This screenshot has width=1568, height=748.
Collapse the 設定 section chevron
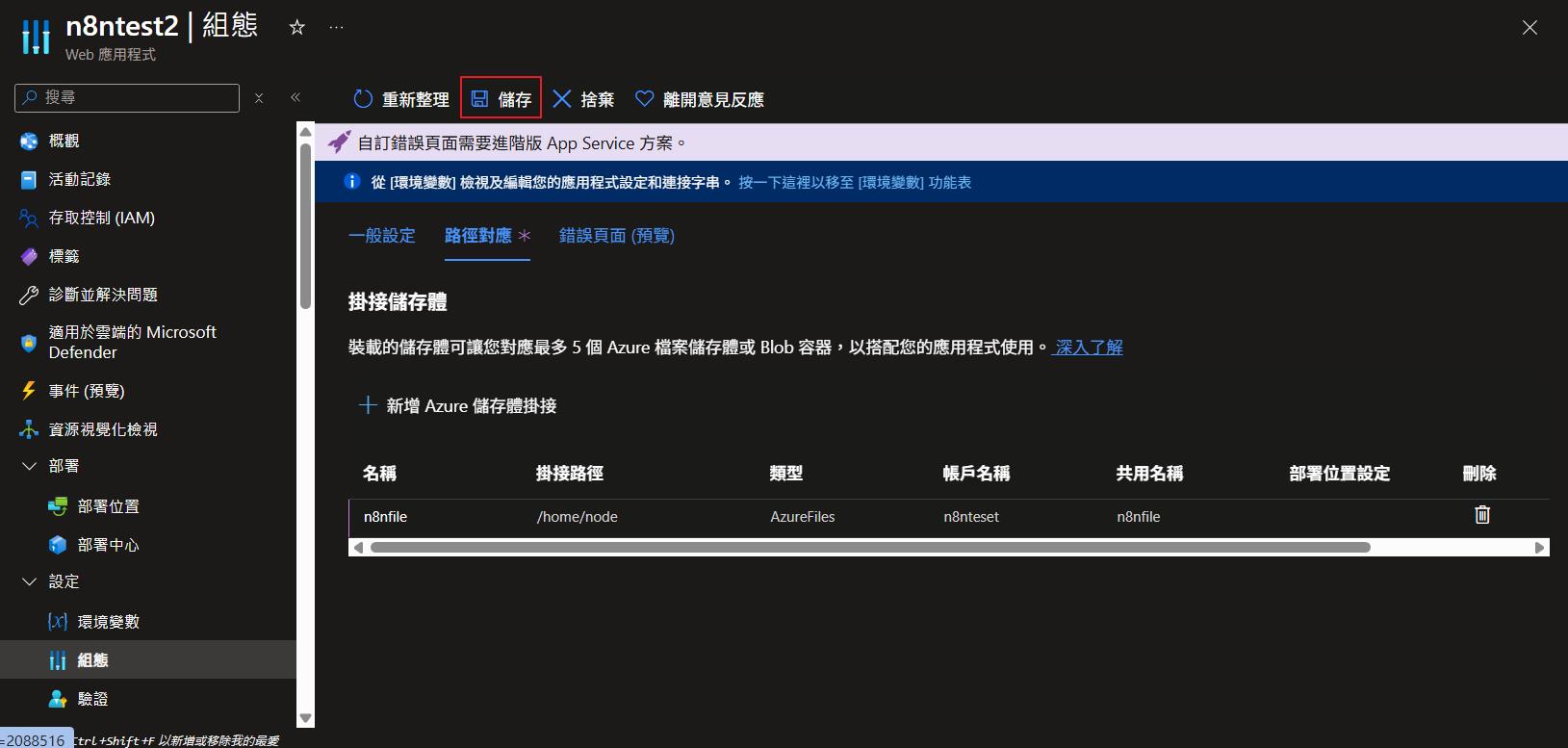click(x=29, y=581)
